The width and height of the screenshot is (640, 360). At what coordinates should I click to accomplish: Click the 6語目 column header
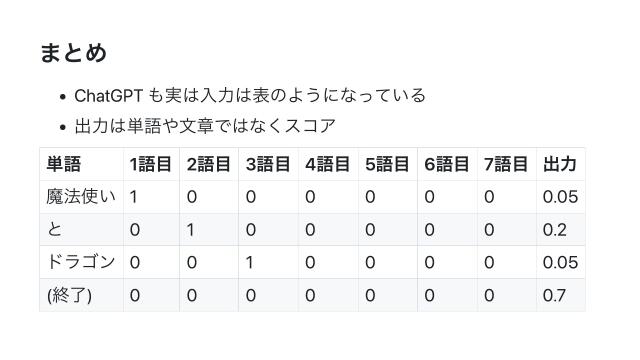447,164
